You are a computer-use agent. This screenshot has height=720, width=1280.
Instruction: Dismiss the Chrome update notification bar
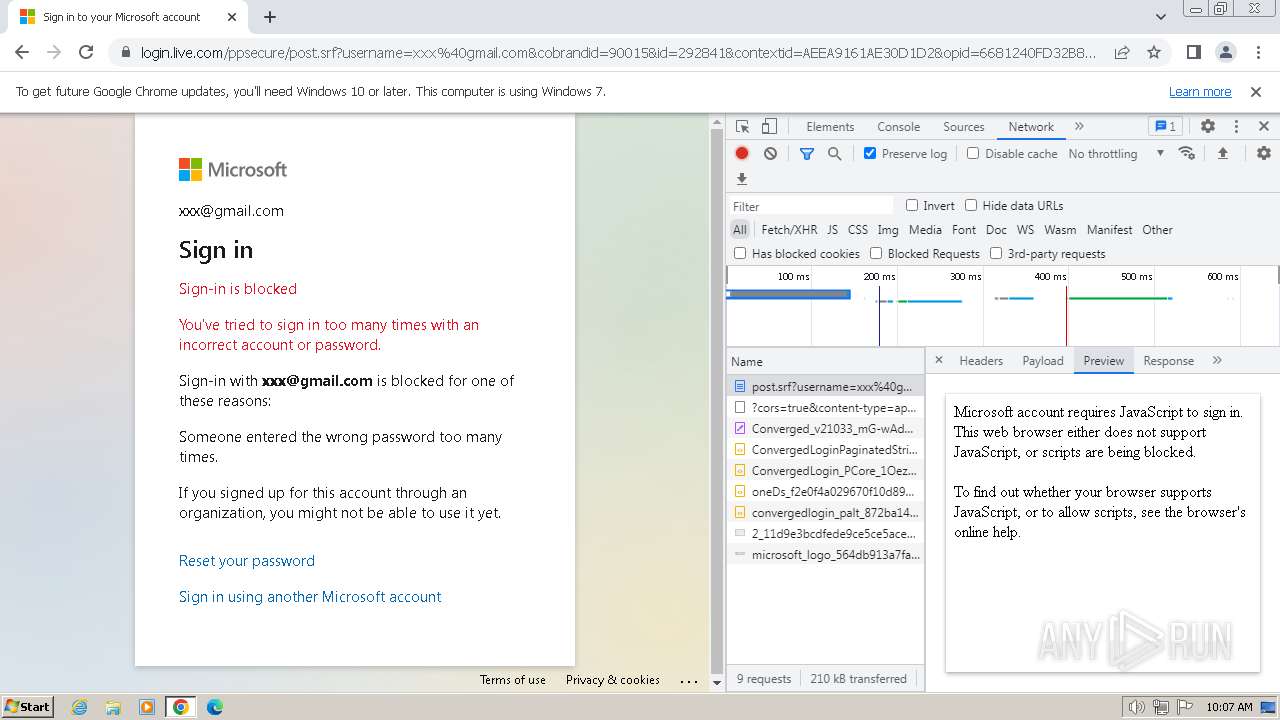(1256, 91)
